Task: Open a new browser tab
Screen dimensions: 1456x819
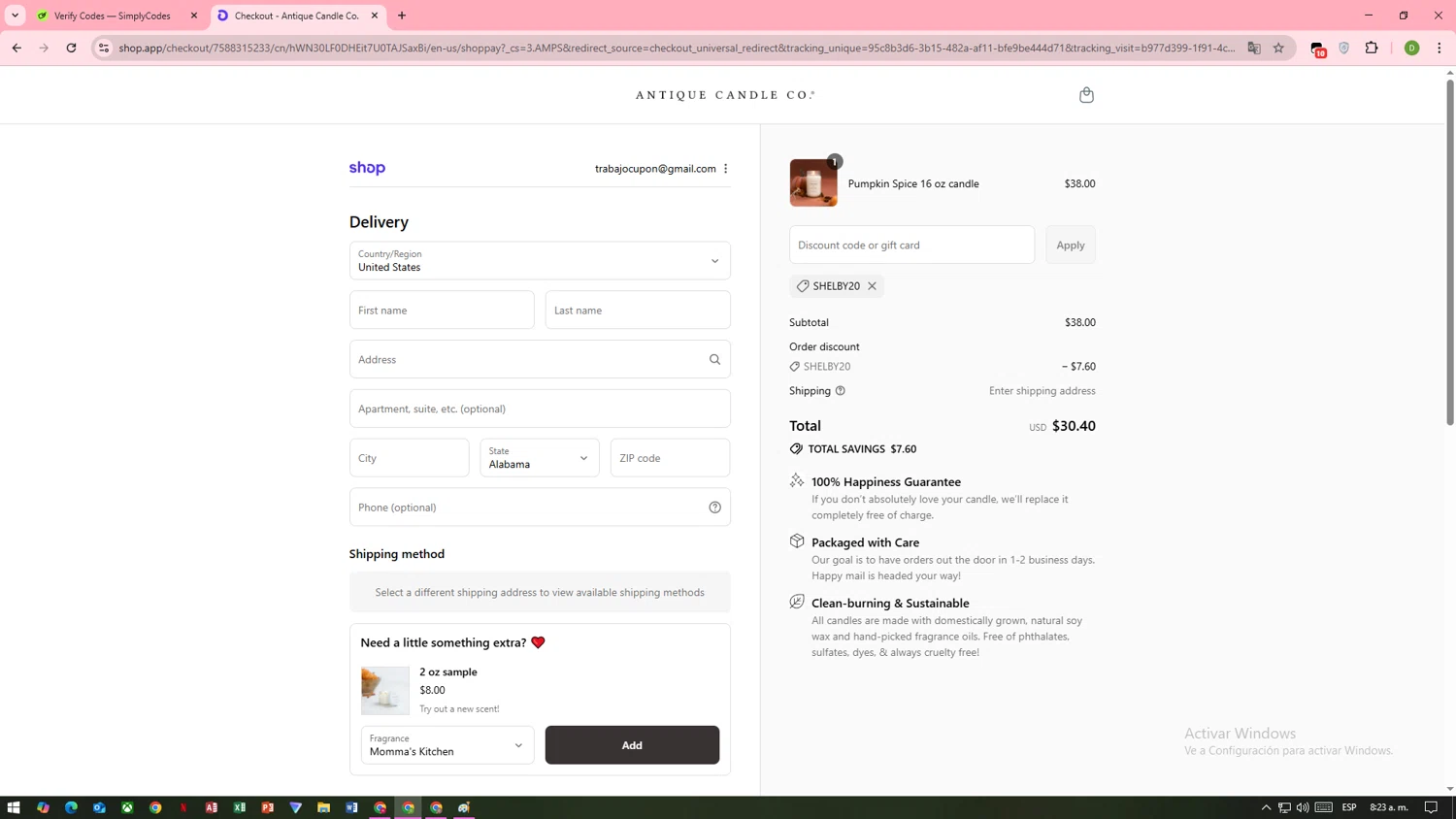Action: (402, 16)
